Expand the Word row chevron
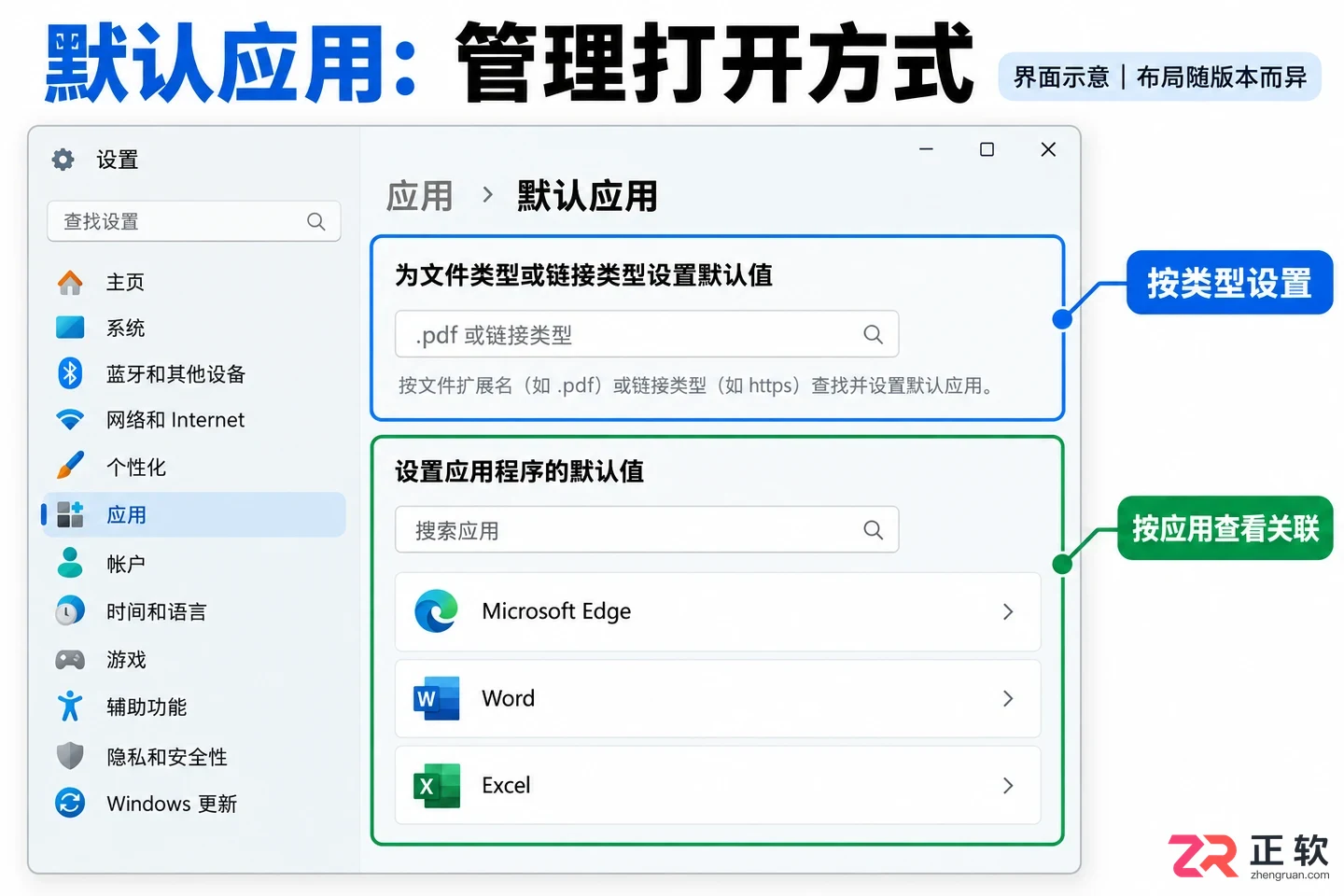This screenshot has width=1344, height=896. tap(1008, 698)
